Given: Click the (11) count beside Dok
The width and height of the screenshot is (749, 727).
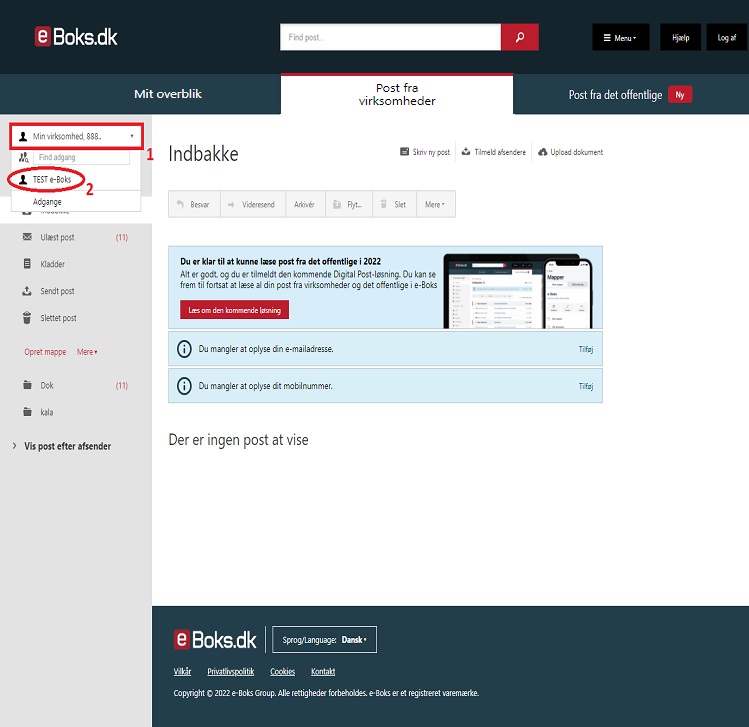Looking at the screenshot, I should 122,385.
